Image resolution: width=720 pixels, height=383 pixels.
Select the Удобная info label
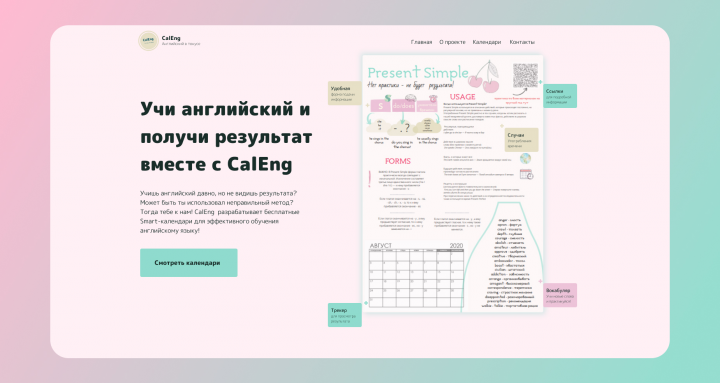pyautogui.click(x=344, y=93)
